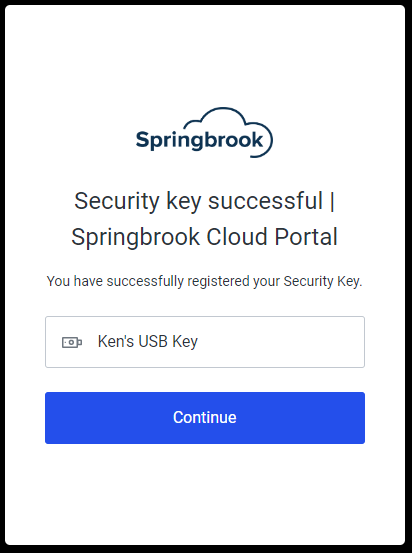Click the Springbrook Cloud Portal heading line

click(205, 237)
